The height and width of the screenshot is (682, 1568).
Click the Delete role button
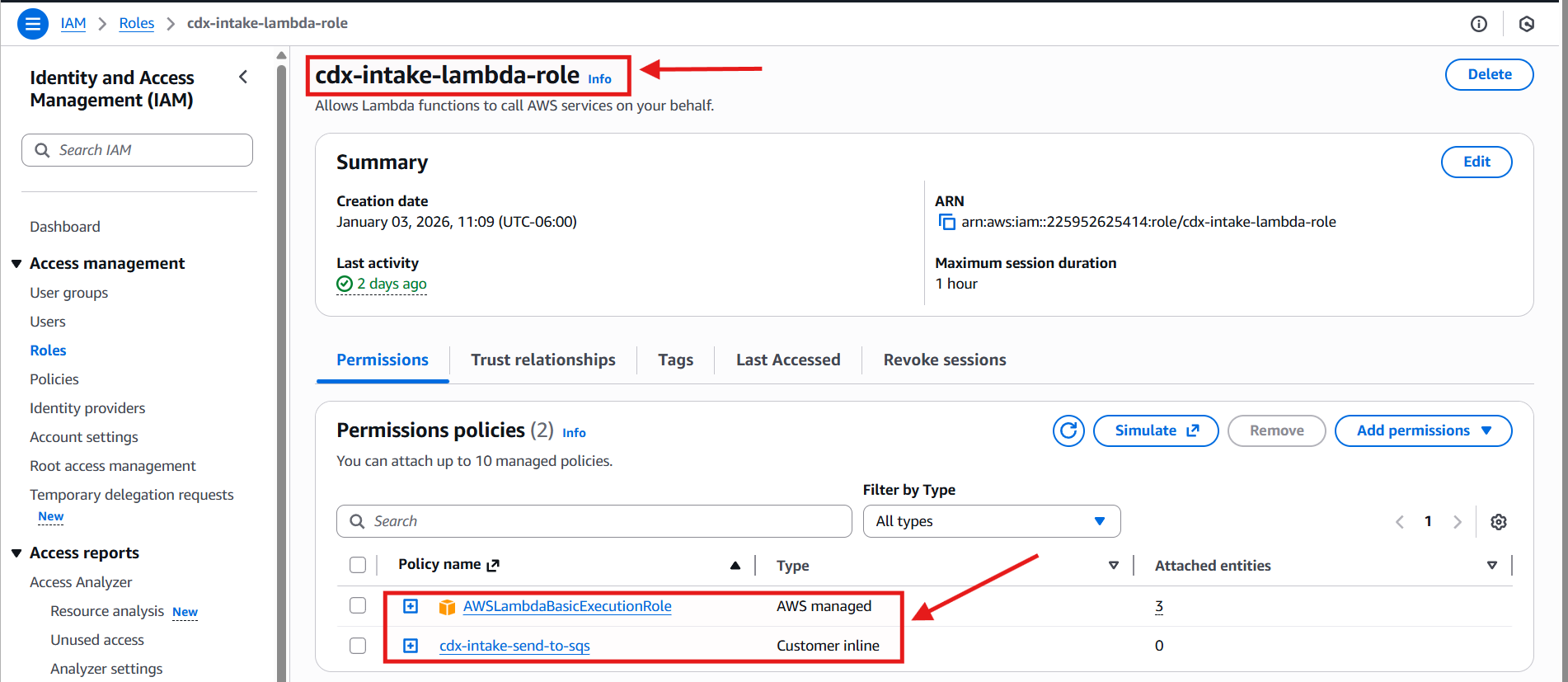1489,74
